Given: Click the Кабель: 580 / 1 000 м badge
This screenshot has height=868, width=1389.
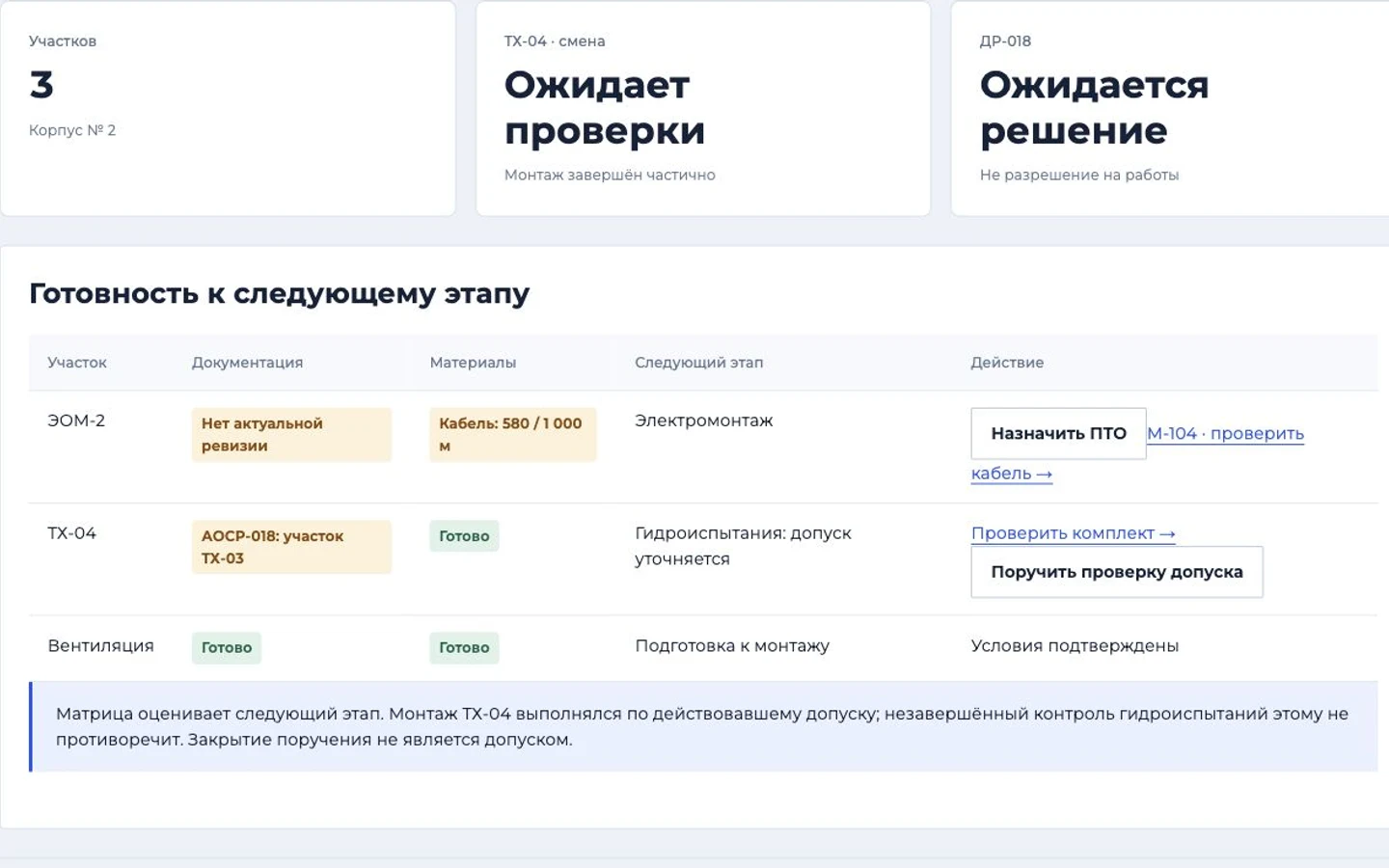Looking at the screenshot, I should (513, 435).
